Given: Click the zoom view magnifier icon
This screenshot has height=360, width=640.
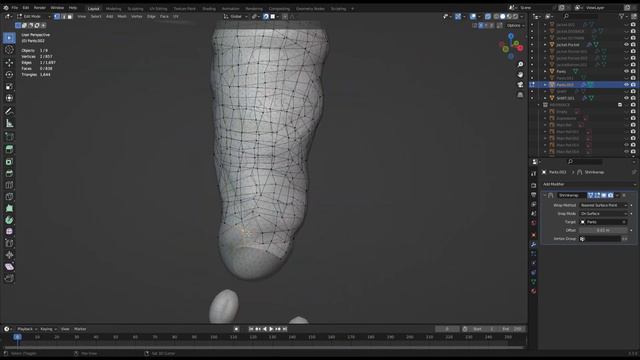Looking at the screenshot, I should (x=520, y=64).
